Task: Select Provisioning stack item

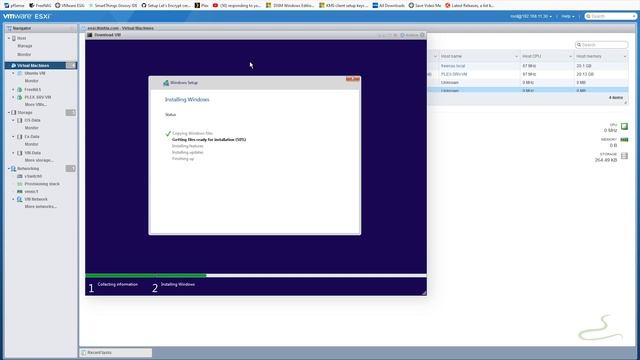Action: [42, 184]
